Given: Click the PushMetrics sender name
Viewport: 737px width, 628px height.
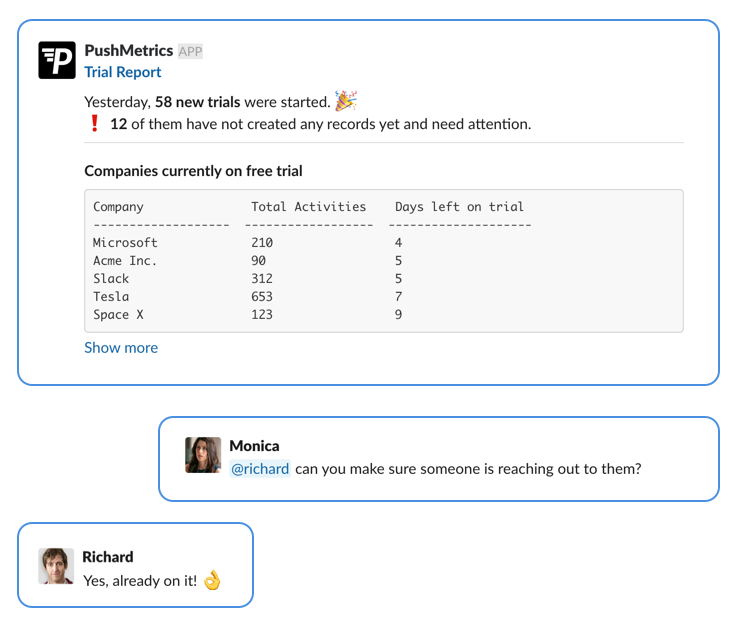Looking at the screenshot, I should 129,50.
